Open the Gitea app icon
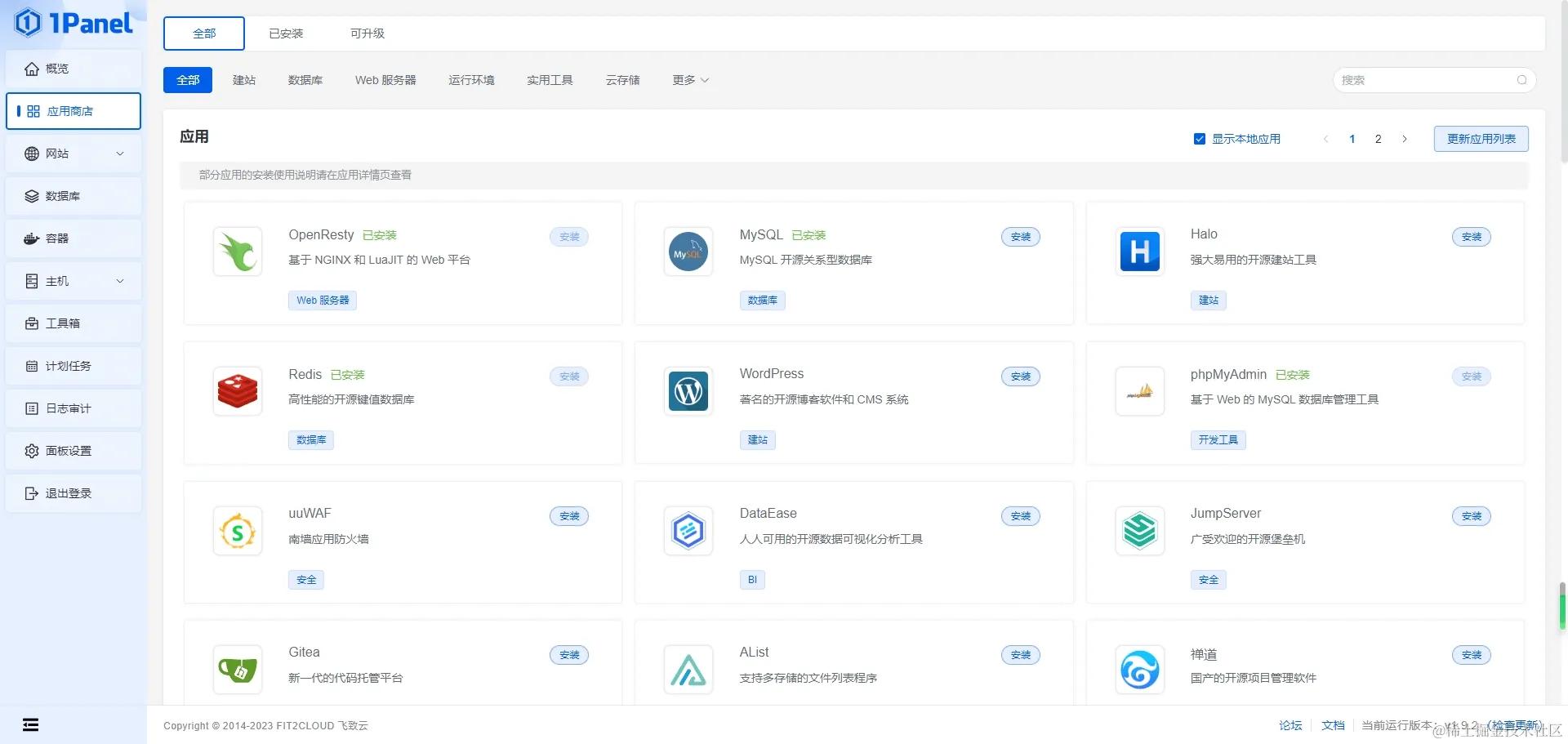1568x744 pixels. [x=238, y=670]
